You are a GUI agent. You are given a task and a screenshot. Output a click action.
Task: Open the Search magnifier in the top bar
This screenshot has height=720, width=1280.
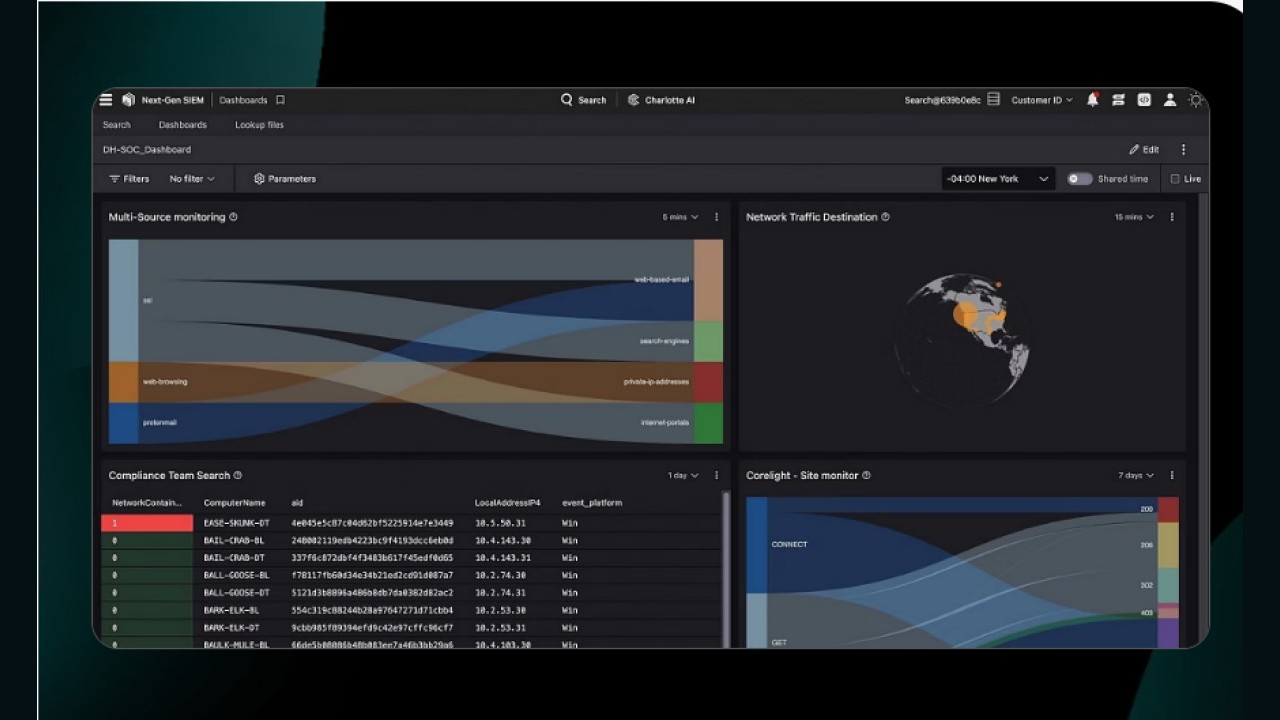(x=567, y=99)
